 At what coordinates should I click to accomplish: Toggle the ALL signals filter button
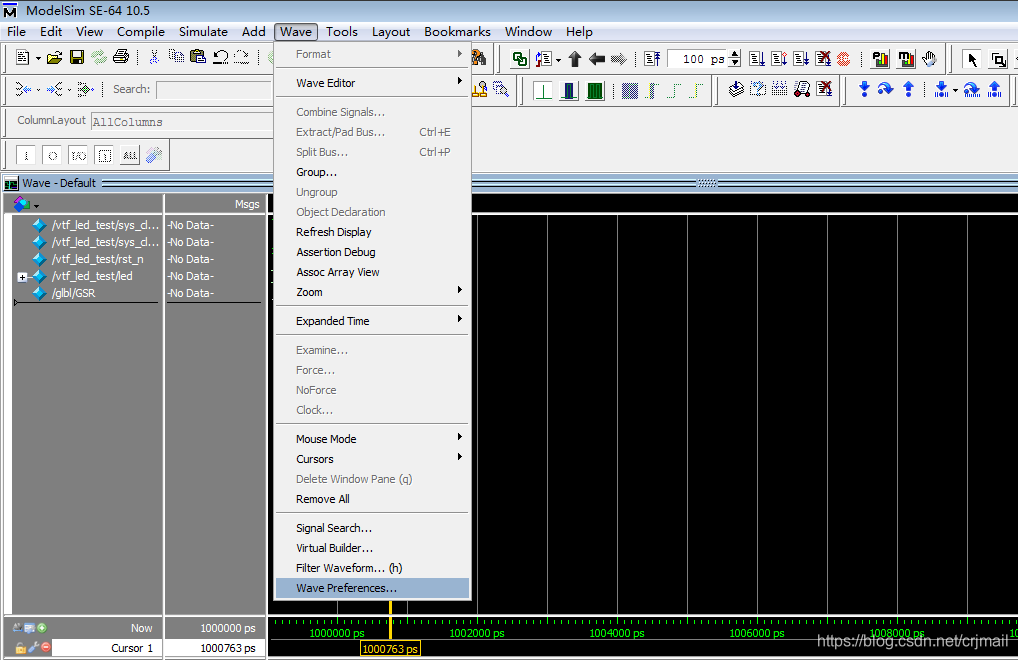(x=130, y=155)
